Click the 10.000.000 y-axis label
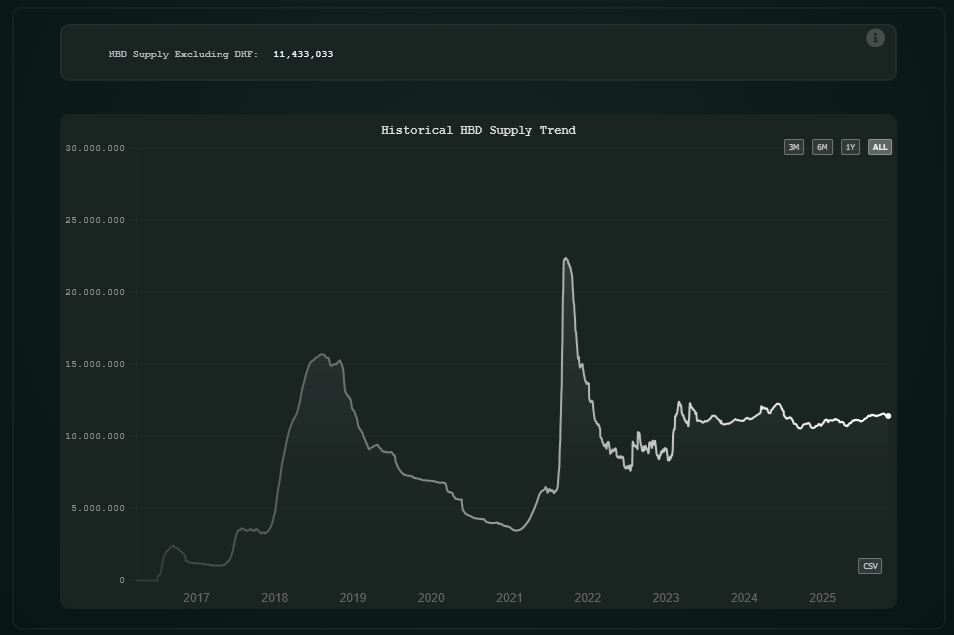This screenshot has width=954, height=635. (x=95, y=436)
